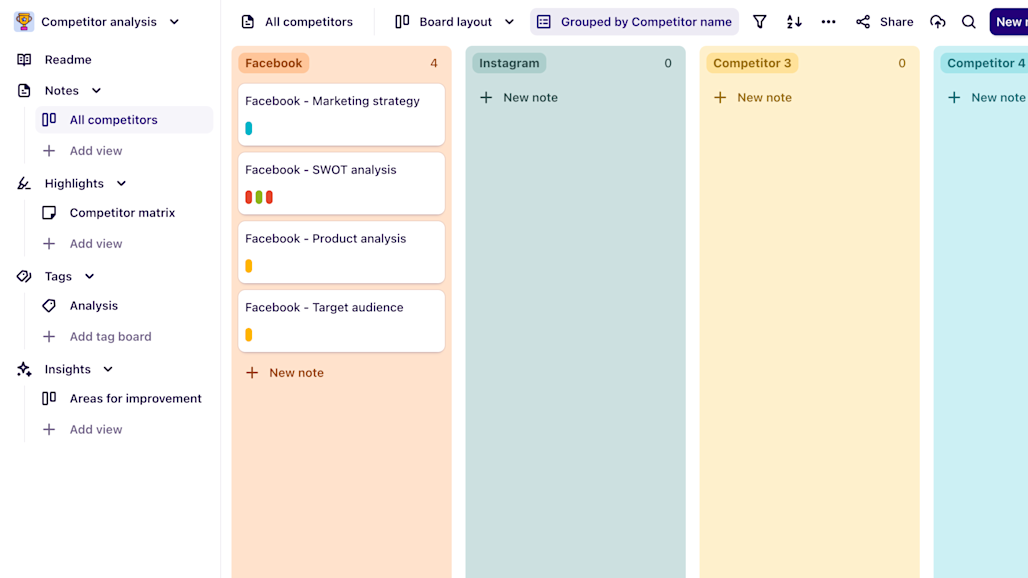
Task: Click the Competitor analysis trophy icon
Action: click(x=24, y=22)
